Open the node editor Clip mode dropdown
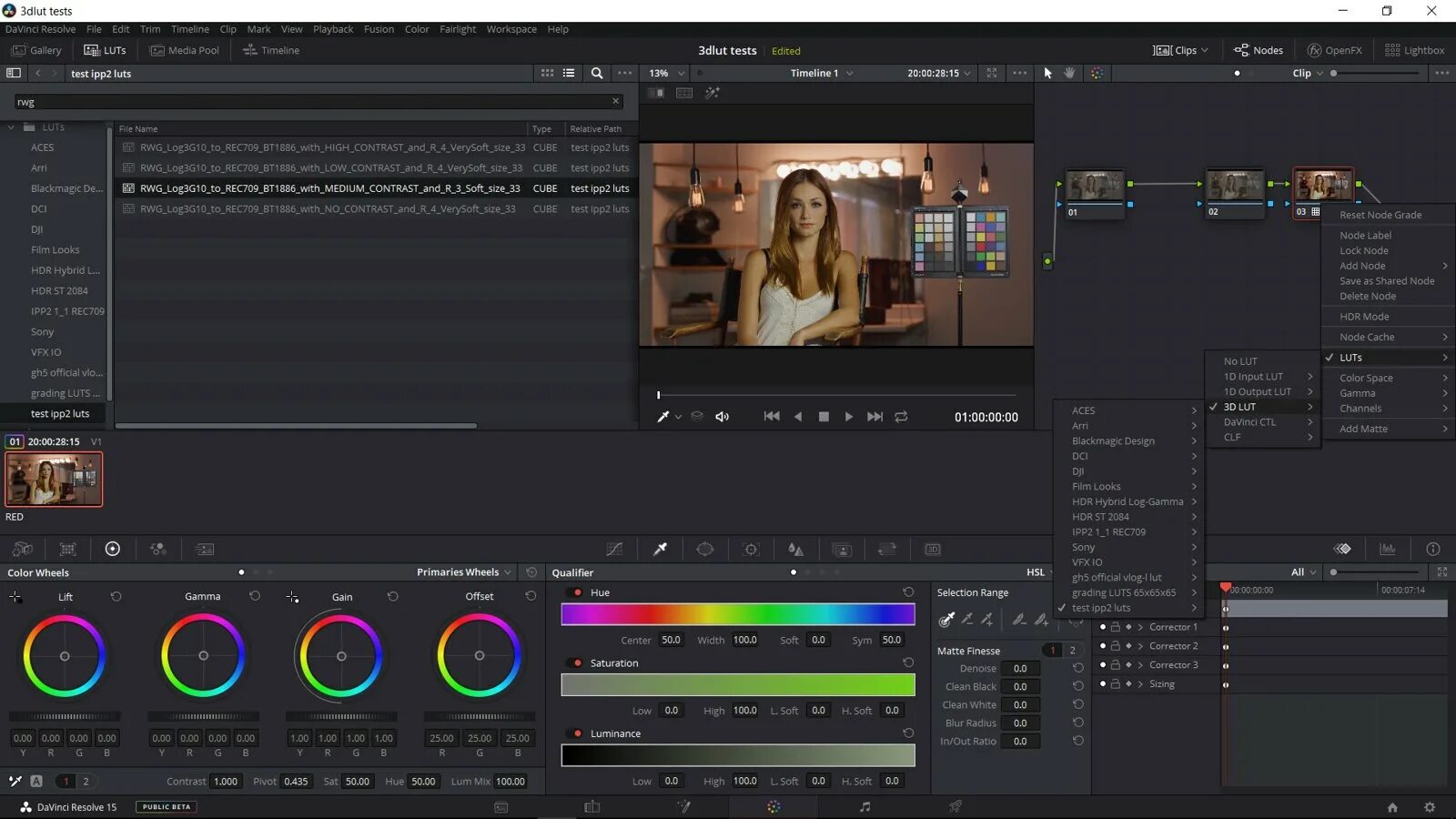Image resolution: width=1456 pixels, height=819 pixels. 1308,73
